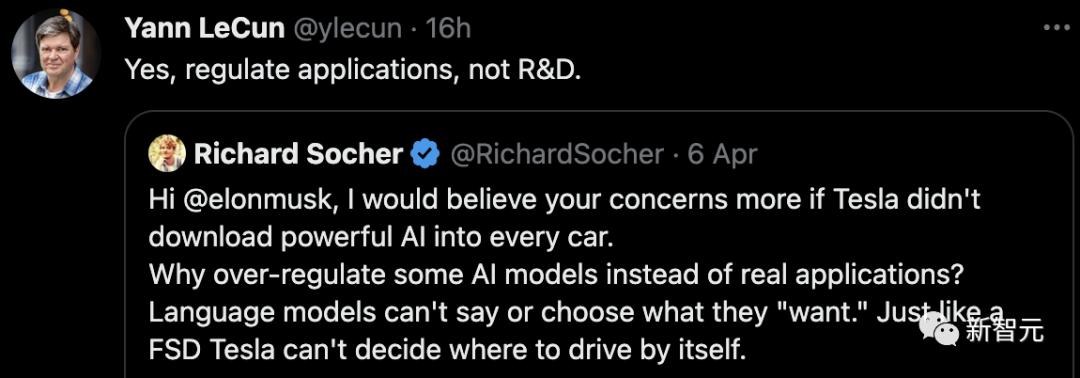The width and height of the screenshot is (1080, 378).
Task: Open Richard Socher's small avatar
Action: pyautogui.click(x=167, y=153)
